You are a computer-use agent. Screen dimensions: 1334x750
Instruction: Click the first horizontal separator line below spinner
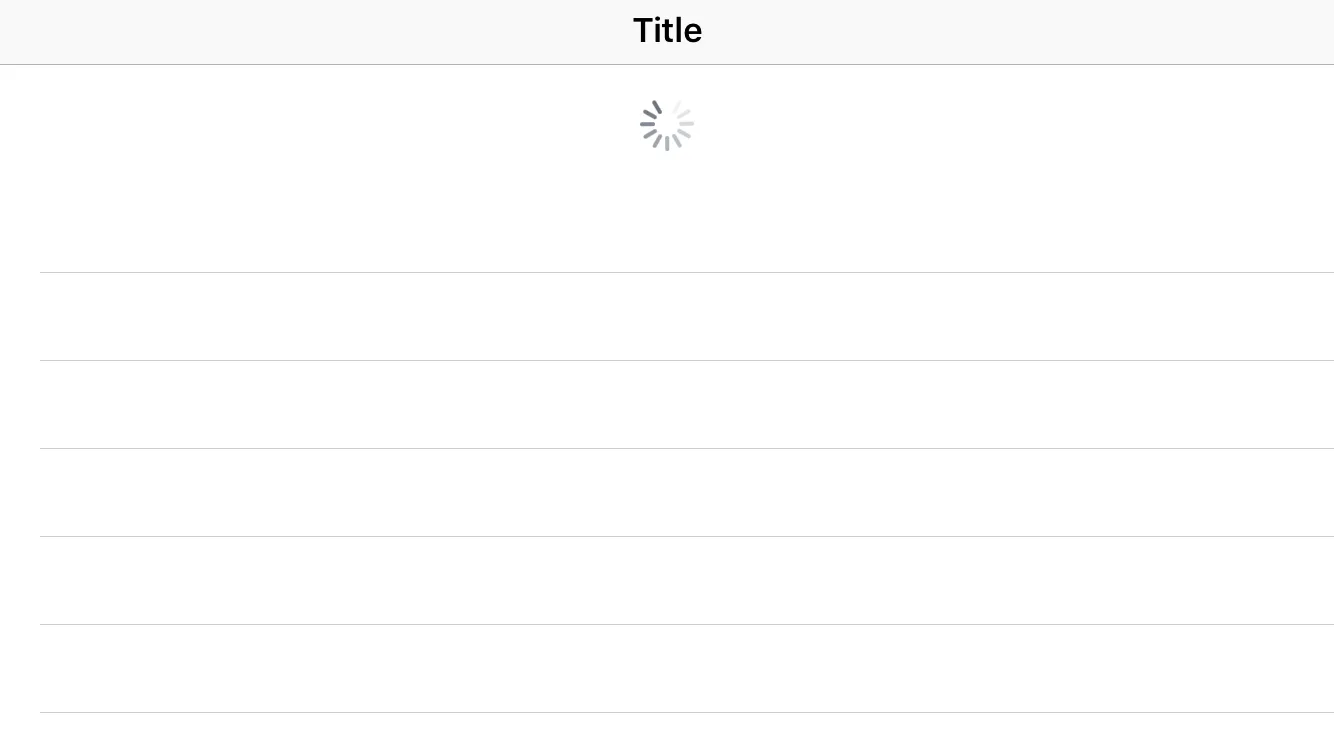coord(667,272)
